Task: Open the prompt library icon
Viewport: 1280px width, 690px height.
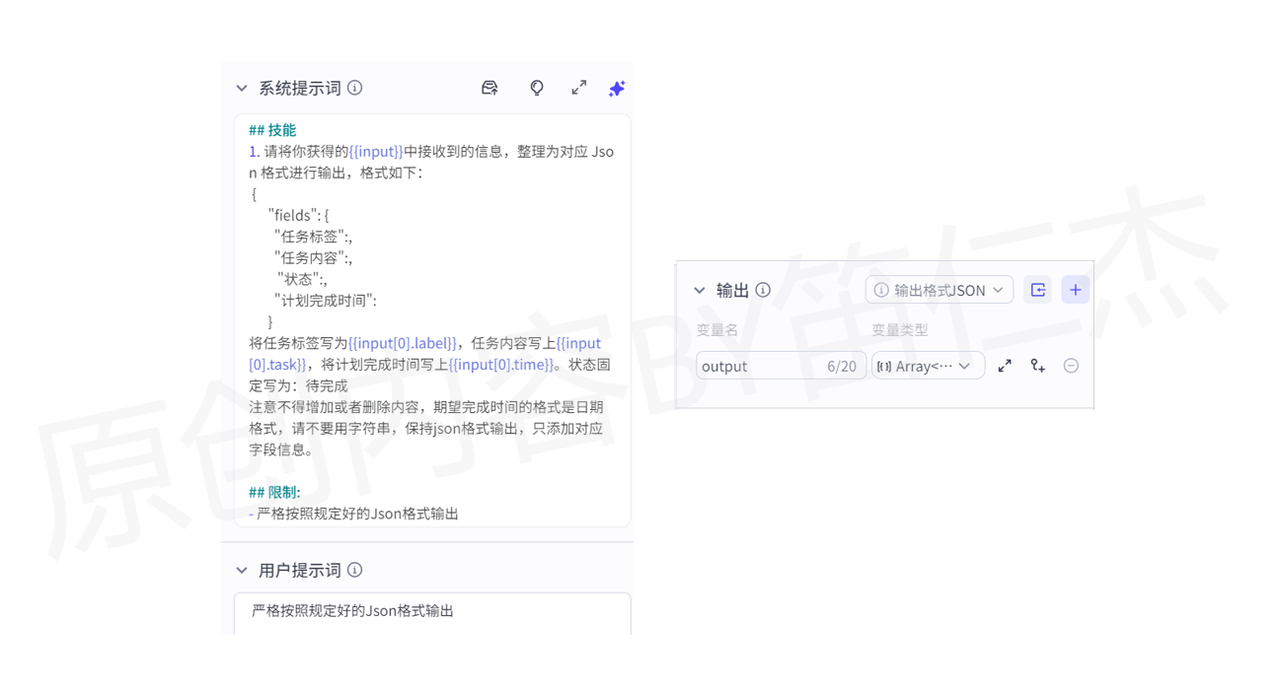Action: tap(490, 88)
